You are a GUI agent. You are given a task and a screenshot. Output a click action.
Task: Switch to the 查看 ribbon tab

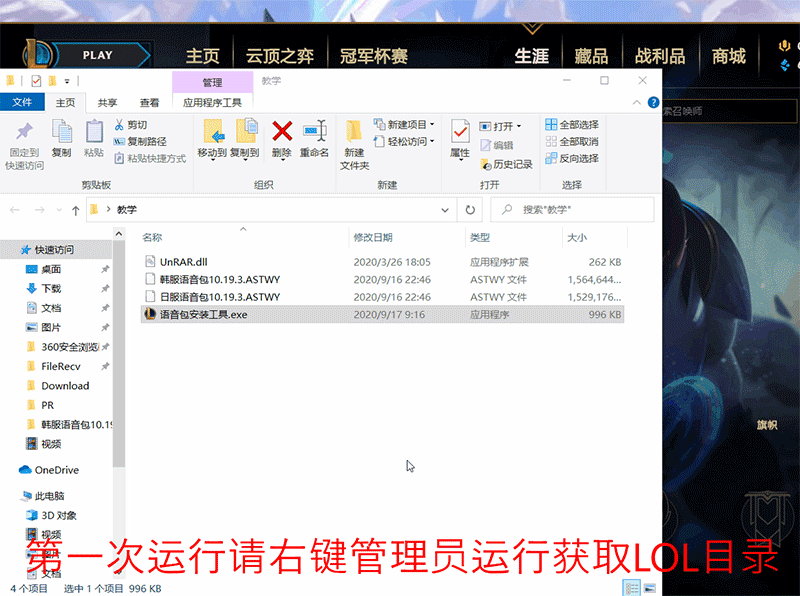149,103
